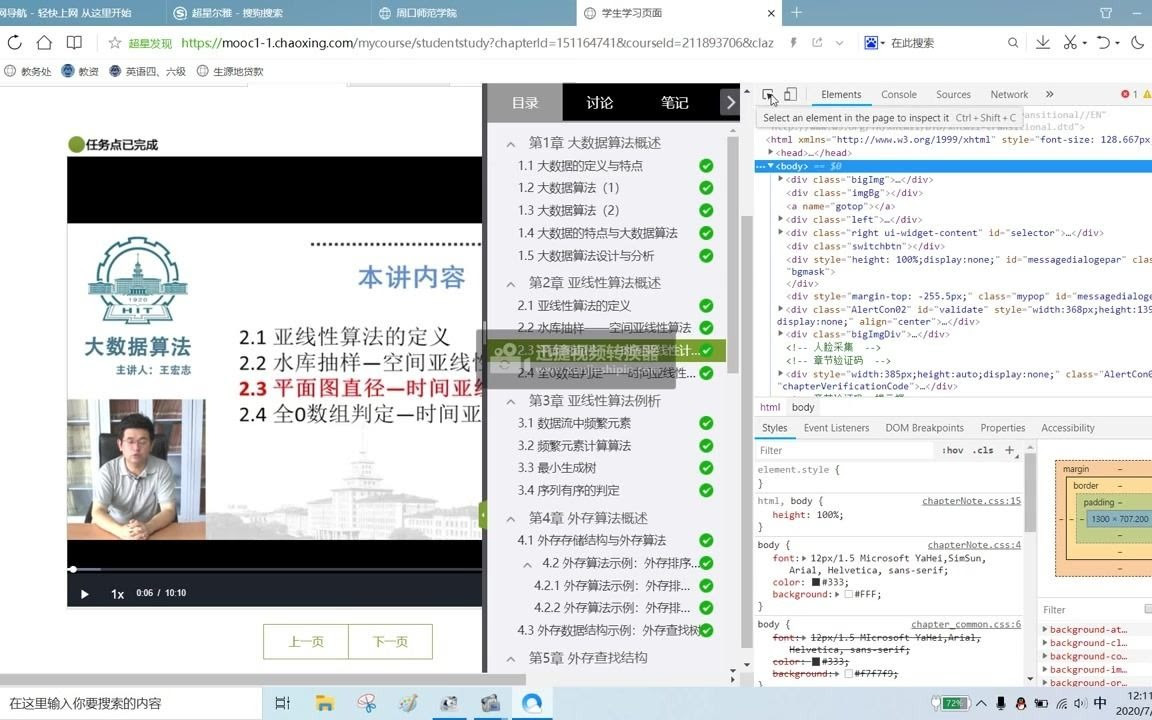Image resolution: width=1152 pixels, height=720 pixels.
Task: Activate DevTools element inspector icon
Action: pyautogui.click(x=768, y=95)
